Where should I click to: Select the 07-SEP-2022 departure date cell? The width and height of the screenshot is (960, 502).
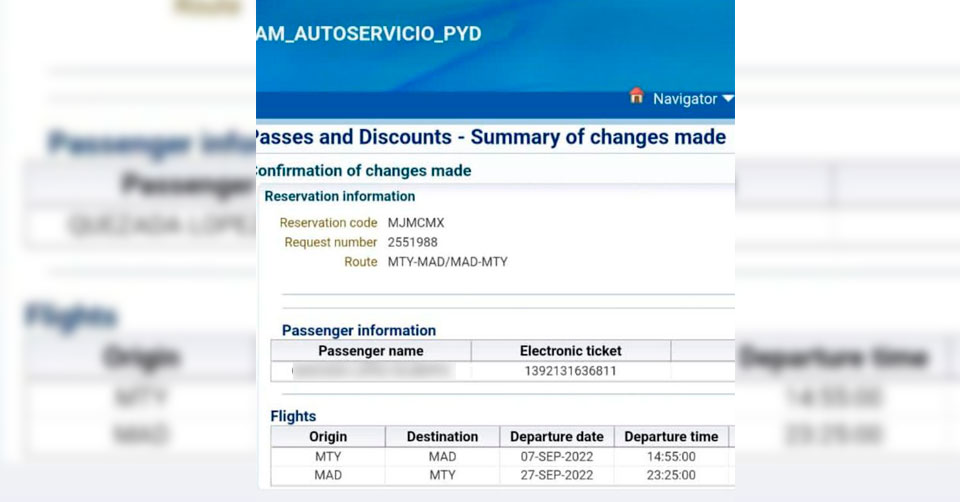pyautogui.click(x=556, y=456)
